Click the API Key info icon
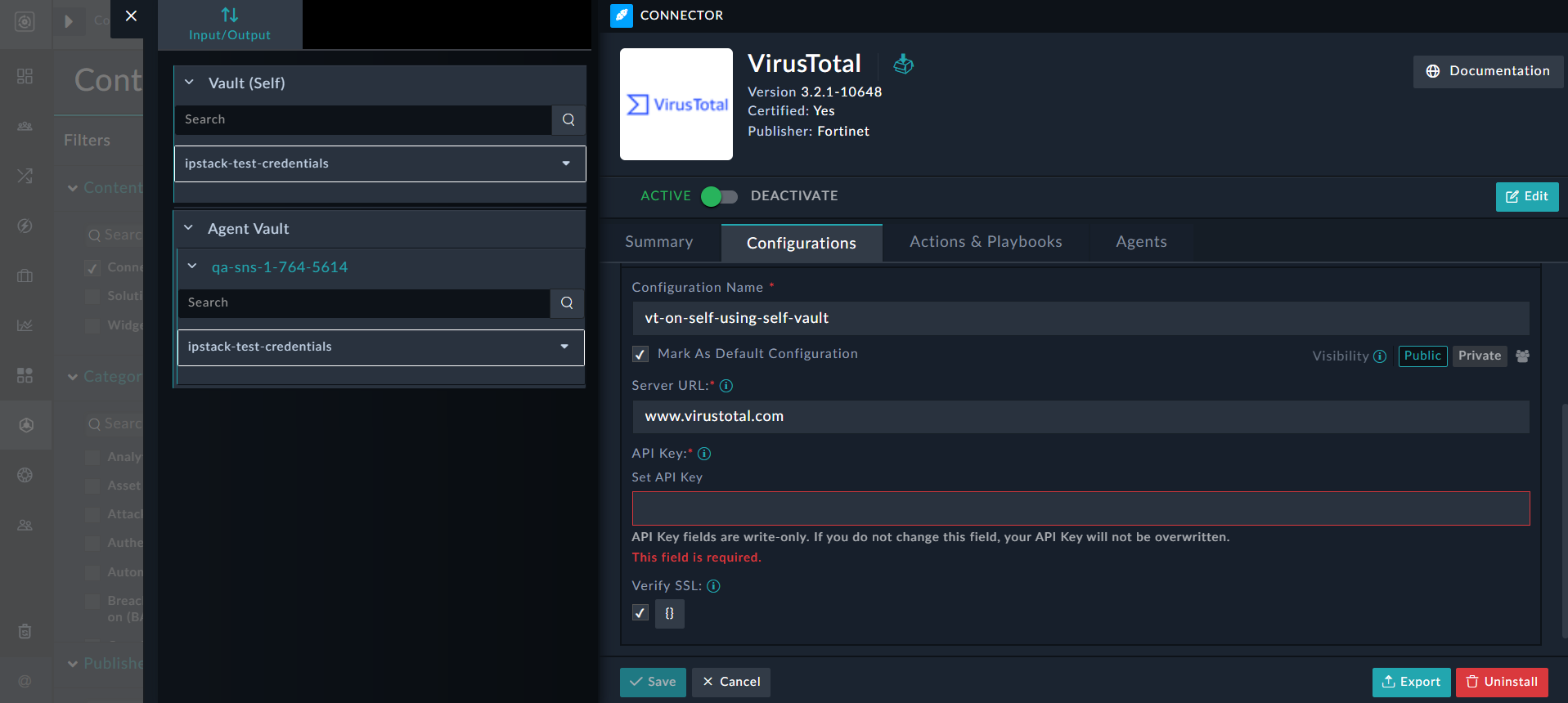This screenshot has height=703, width=1568. 704,454
